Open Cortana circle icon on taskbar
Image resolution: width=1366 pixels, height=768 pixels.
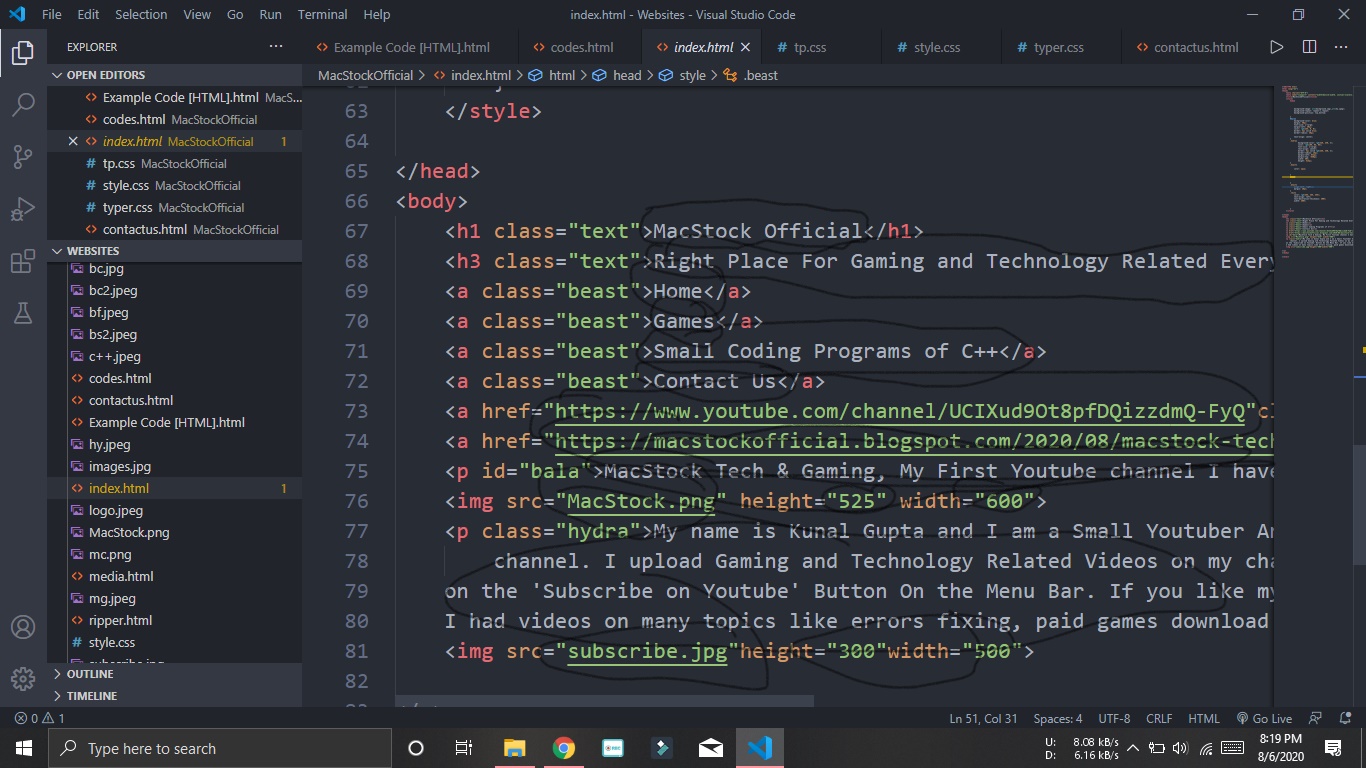click(416, 748)
